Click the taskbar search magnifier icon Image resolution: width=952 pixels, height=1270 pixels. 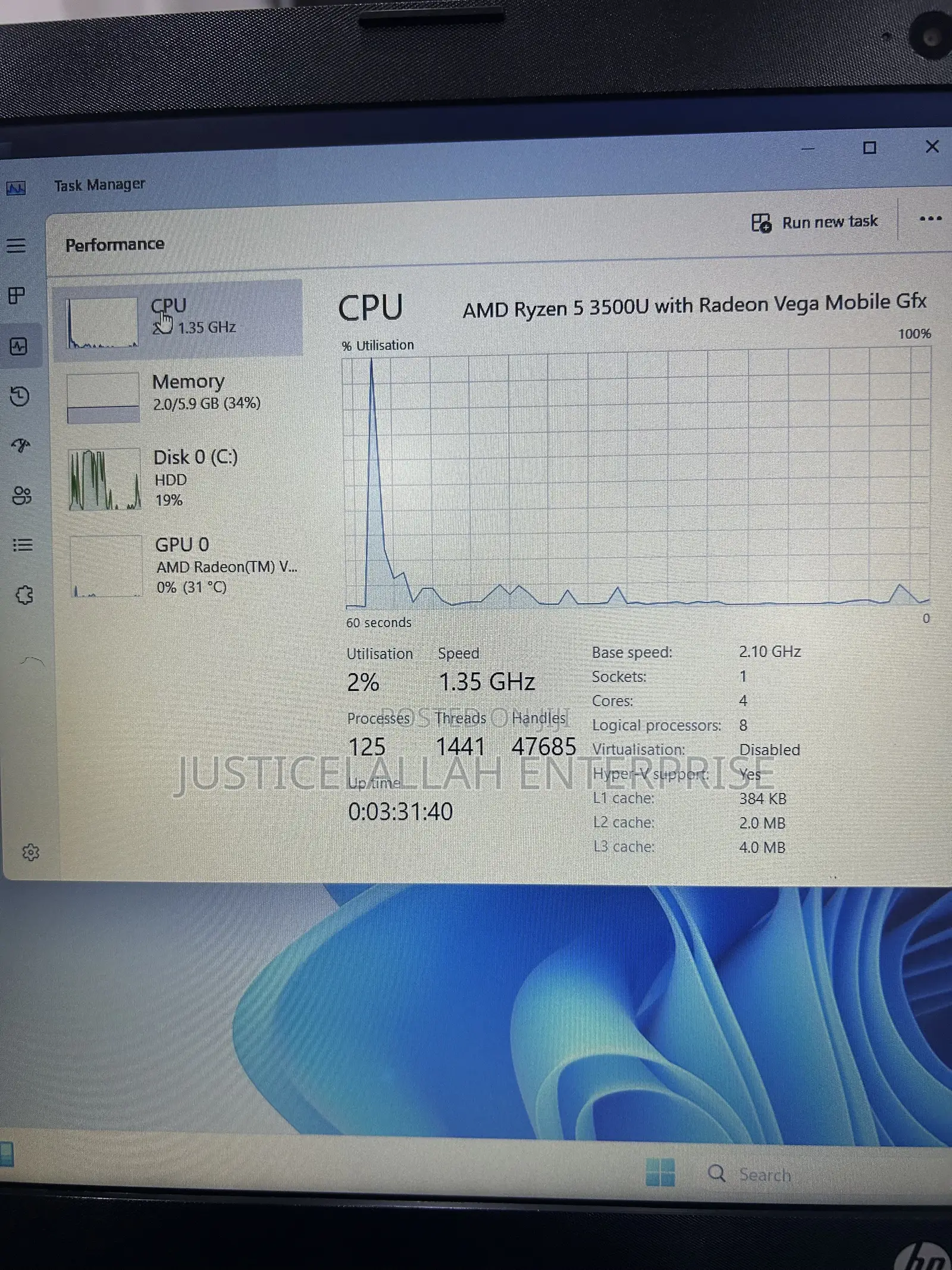pos(717,1174)
